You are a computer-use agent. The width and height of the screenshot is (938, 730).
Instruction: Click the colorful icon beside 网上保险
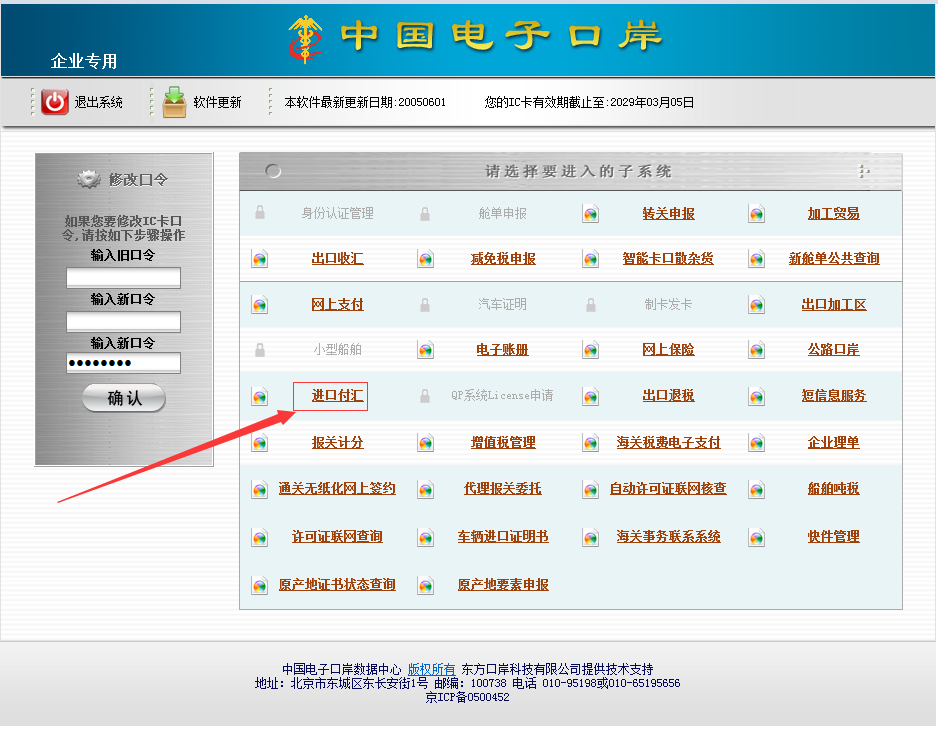pos(590,350)
